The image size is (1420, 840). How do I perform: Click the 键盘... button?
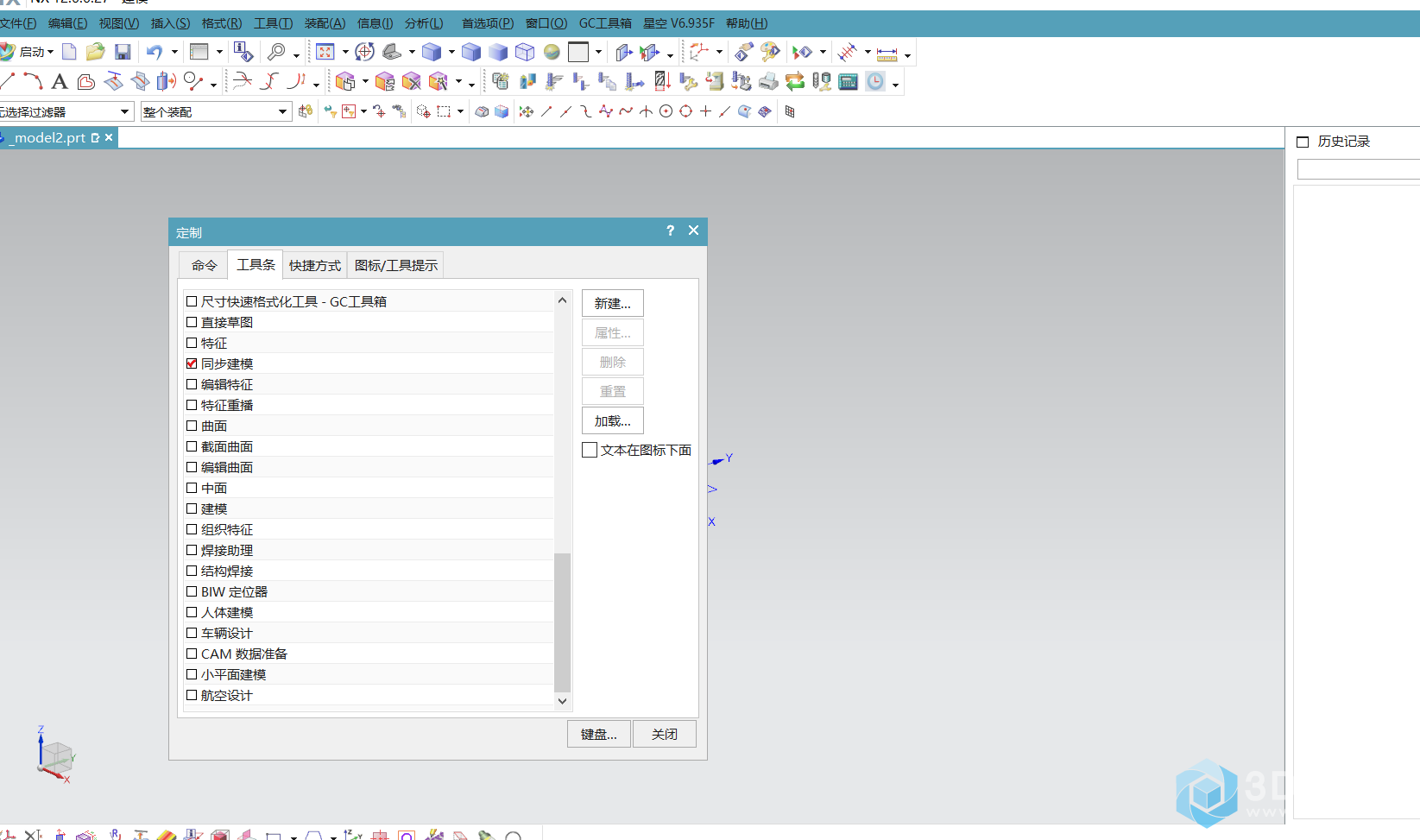click(599, 734)
